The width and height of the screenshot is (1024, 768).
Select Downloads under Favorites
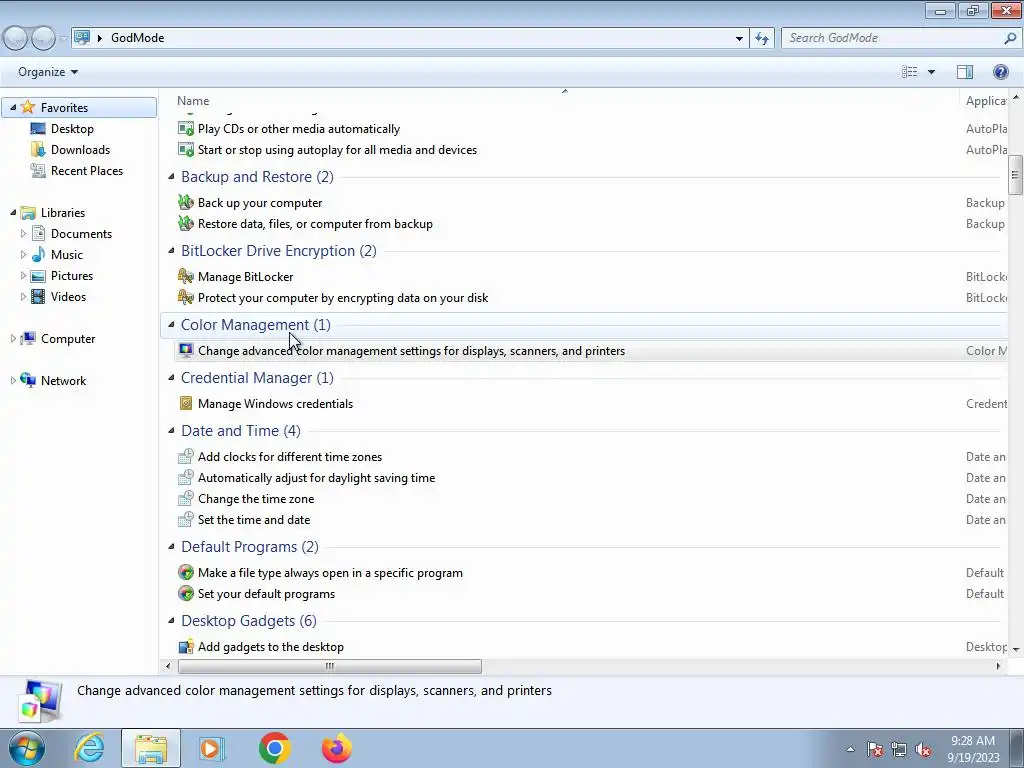pos(80,150)
